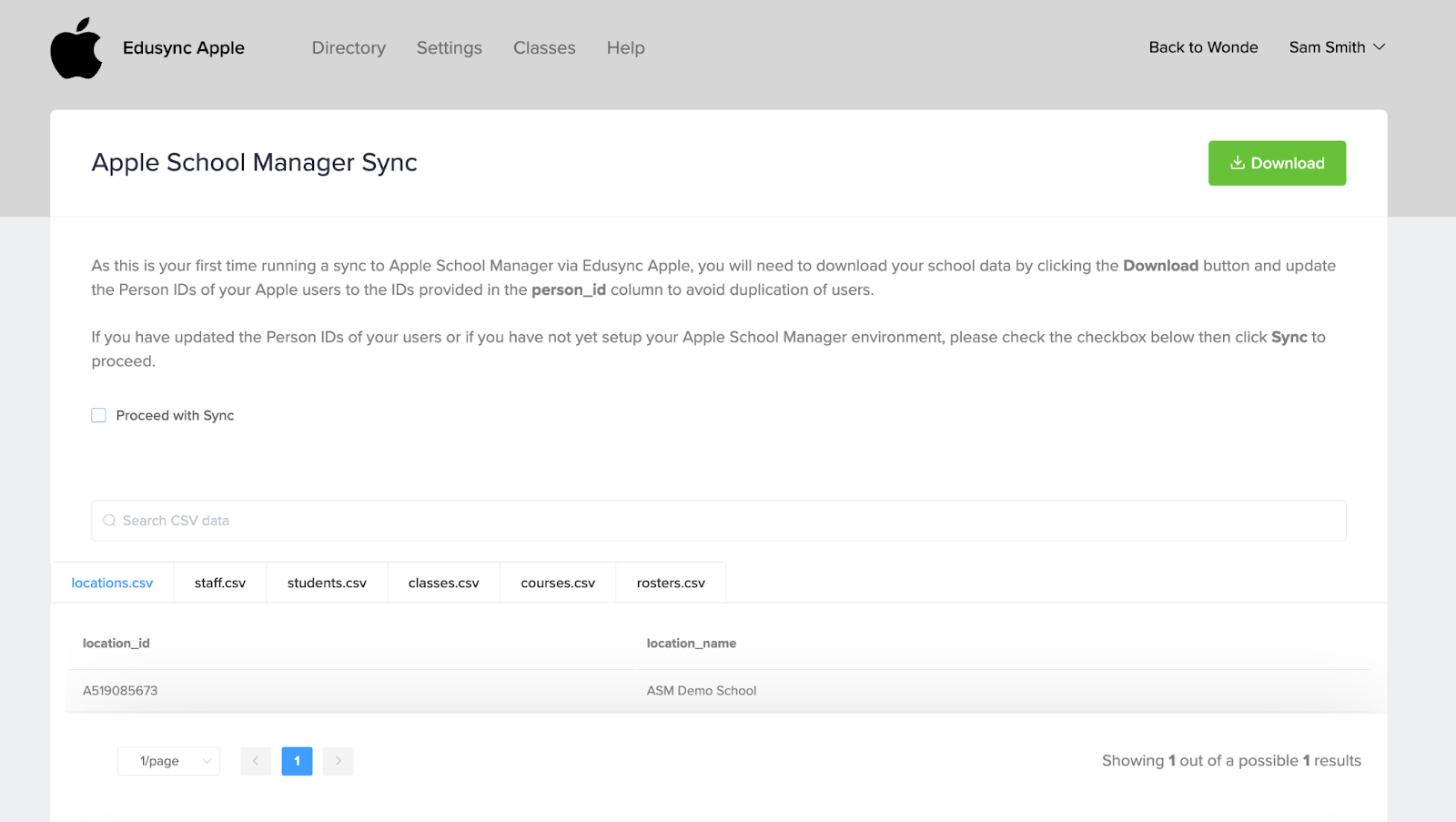
Task: Switch to the rosters.csv tab
Action: coord(671,583)
